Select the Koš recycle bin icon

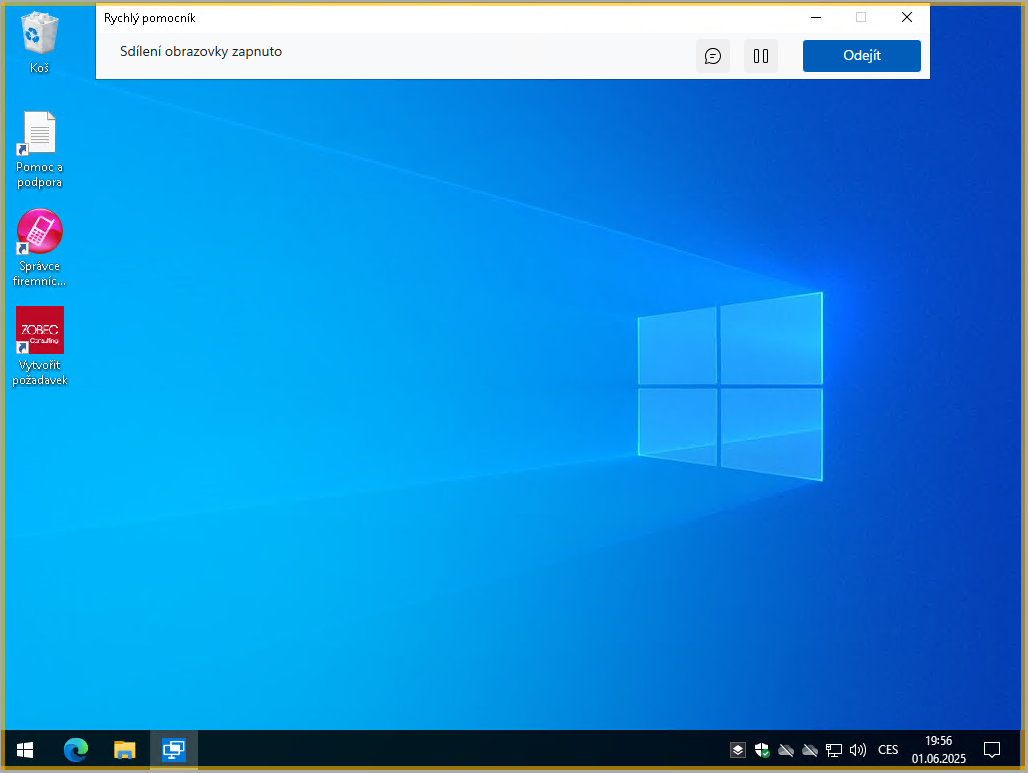39,35
